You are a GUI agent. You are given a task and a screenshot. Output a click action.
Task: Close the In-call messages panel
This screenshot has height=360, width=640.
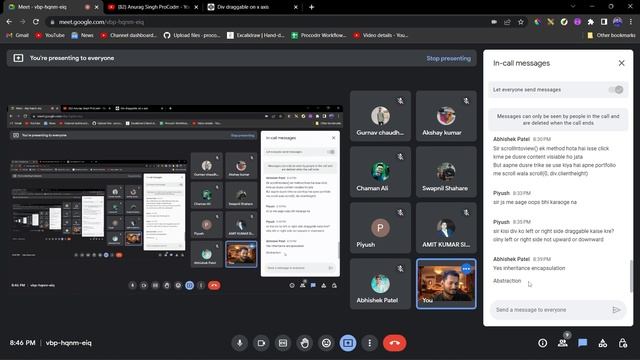tap(621, 63)
